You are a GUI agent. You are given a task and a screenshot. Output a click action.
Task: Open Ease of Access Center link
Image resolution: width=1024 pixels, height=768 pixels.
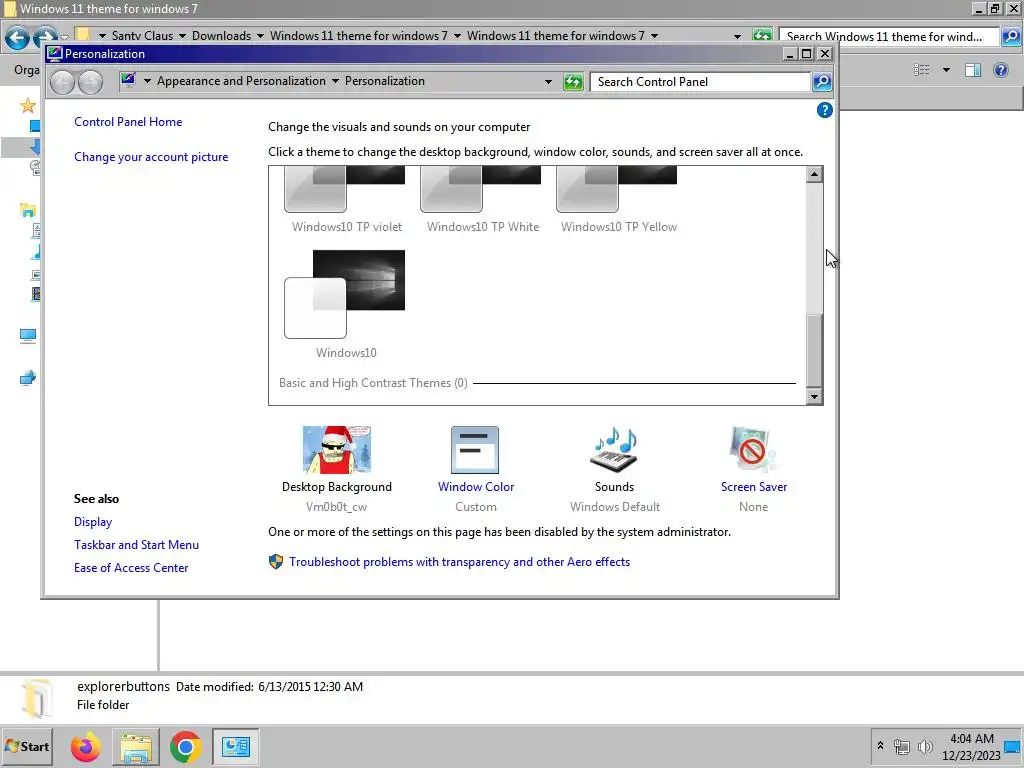click(x=131, y=568)
